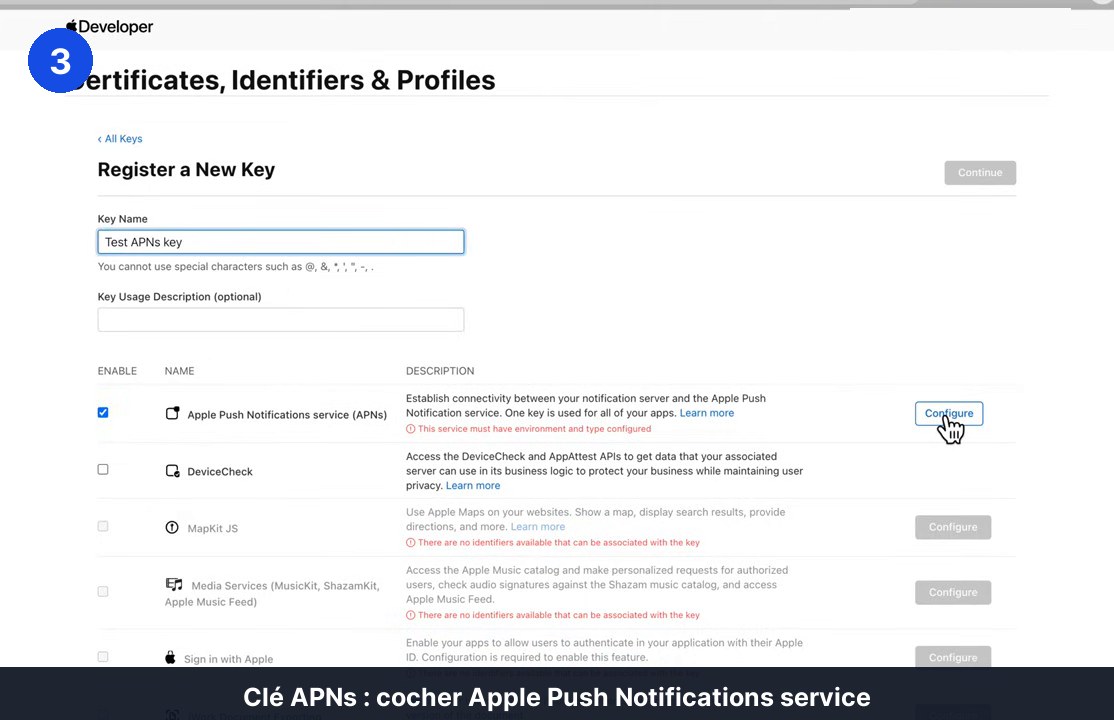Screen dimensions: 1114x720
Task: Click the APNs environment warning message
Action: pos(529,429)
